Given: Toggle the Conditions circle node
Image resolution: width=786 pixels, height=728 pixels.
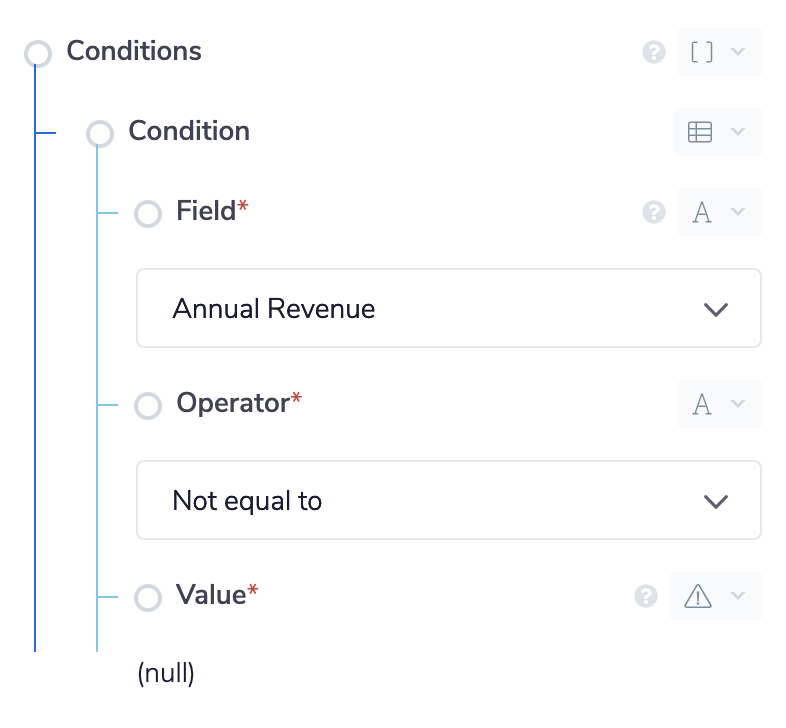Looking at the screenshot, I should point(38,54).
